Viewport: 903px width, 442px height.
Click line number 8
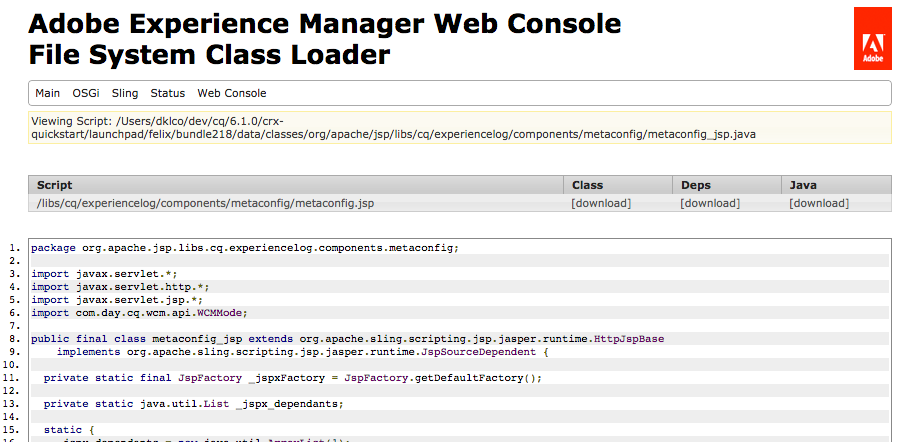[15, 339]
